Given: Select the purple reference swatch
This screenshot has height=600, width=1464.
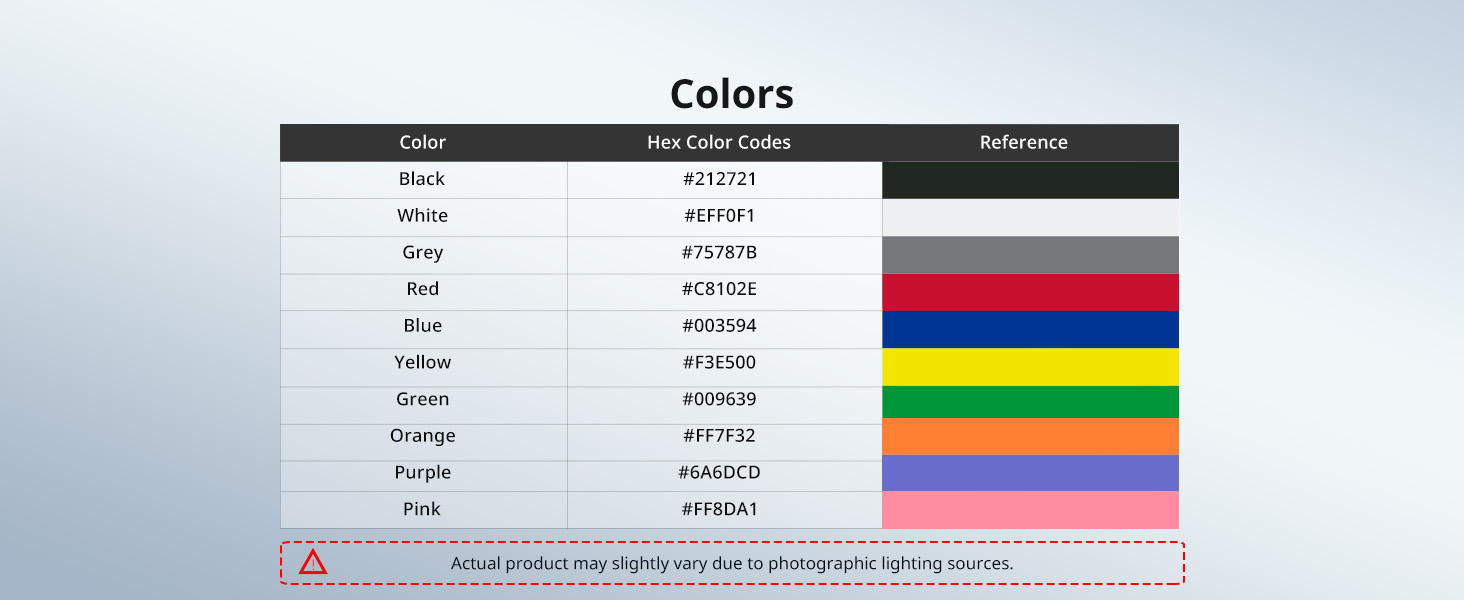Looking at the screenshot, I should click(1030, 473).
